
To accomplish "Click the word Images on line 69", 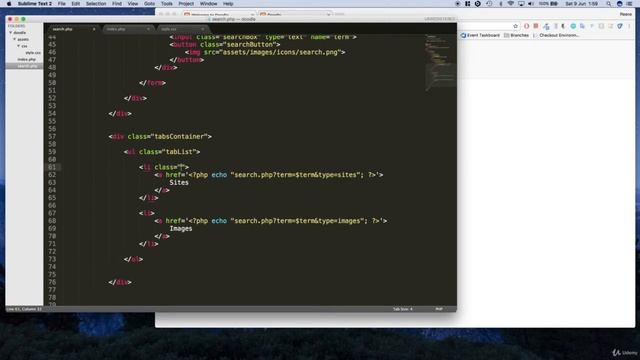I will pyautogui.click(x=181, y=229).
